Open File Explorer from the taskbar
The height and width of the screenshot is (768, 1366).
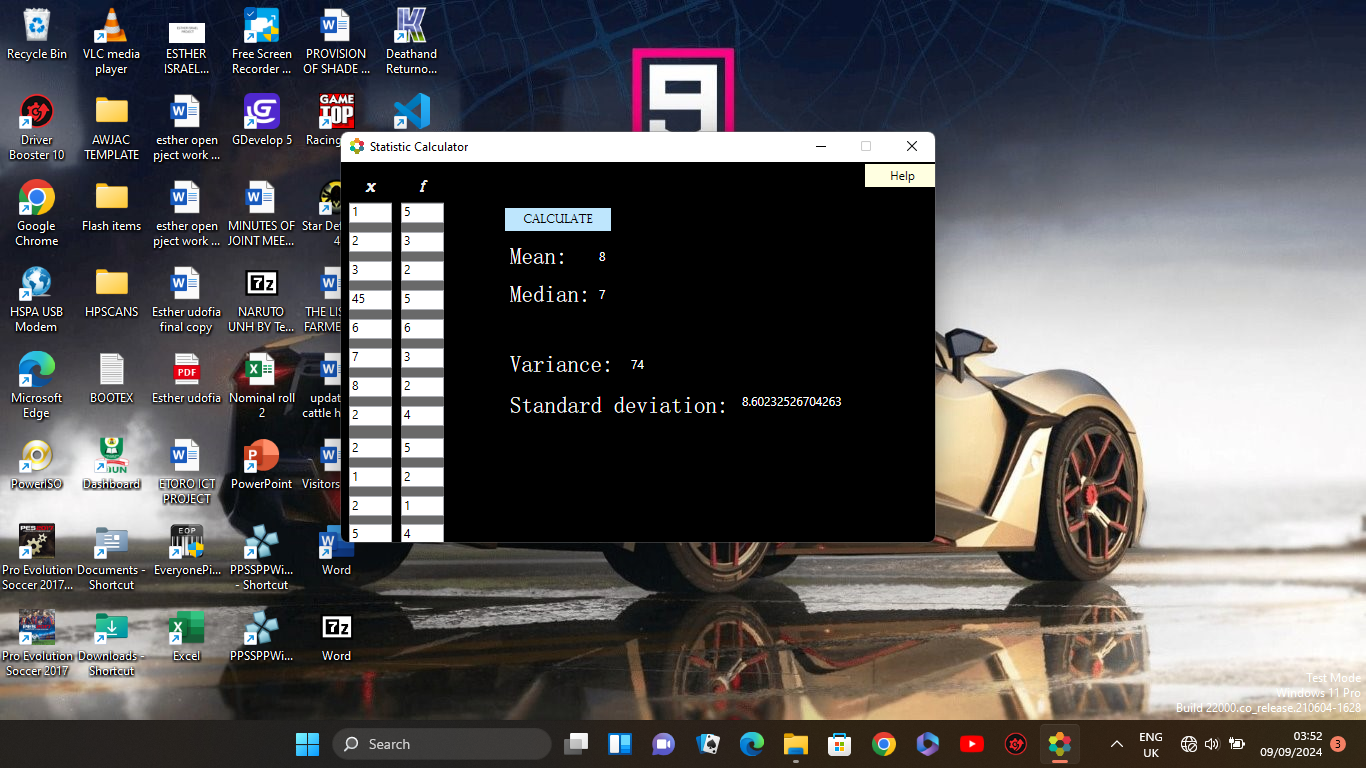coord(795,744)
